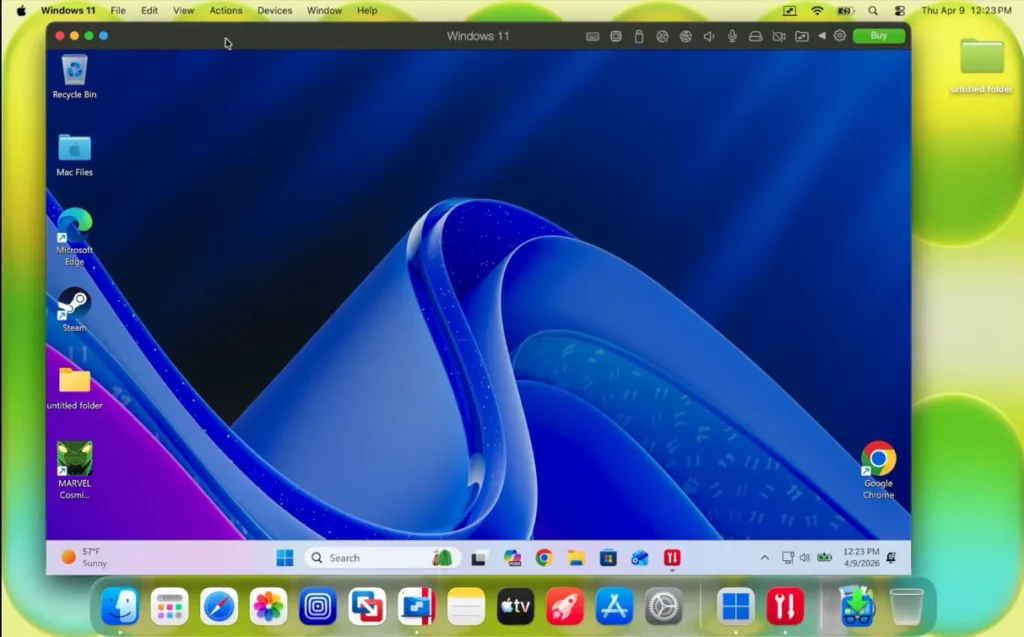
Task: Click the shared folder icon in toolbar
Action: coord(802,36)
